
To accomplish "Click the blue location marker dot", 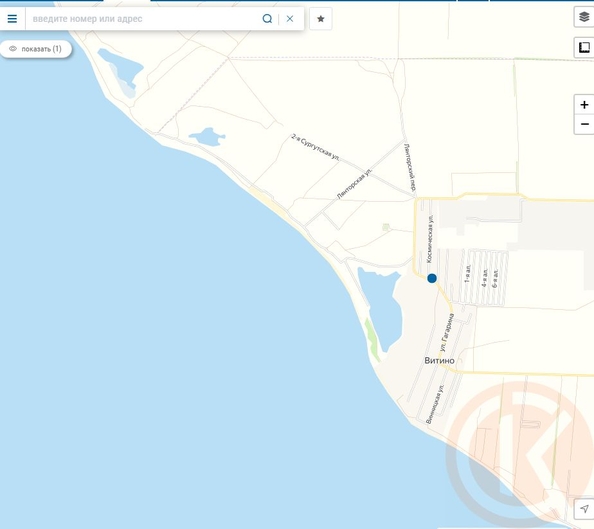I will click(432, 278).
